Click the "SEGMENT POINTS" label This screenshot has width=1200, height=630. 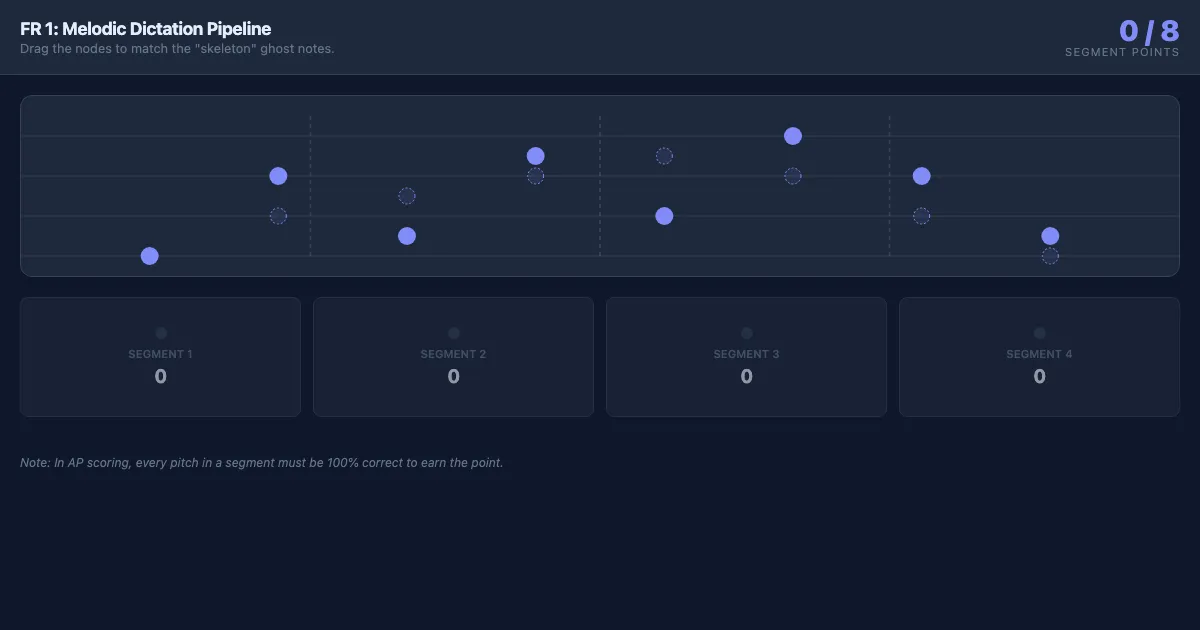pos(1122,52)
